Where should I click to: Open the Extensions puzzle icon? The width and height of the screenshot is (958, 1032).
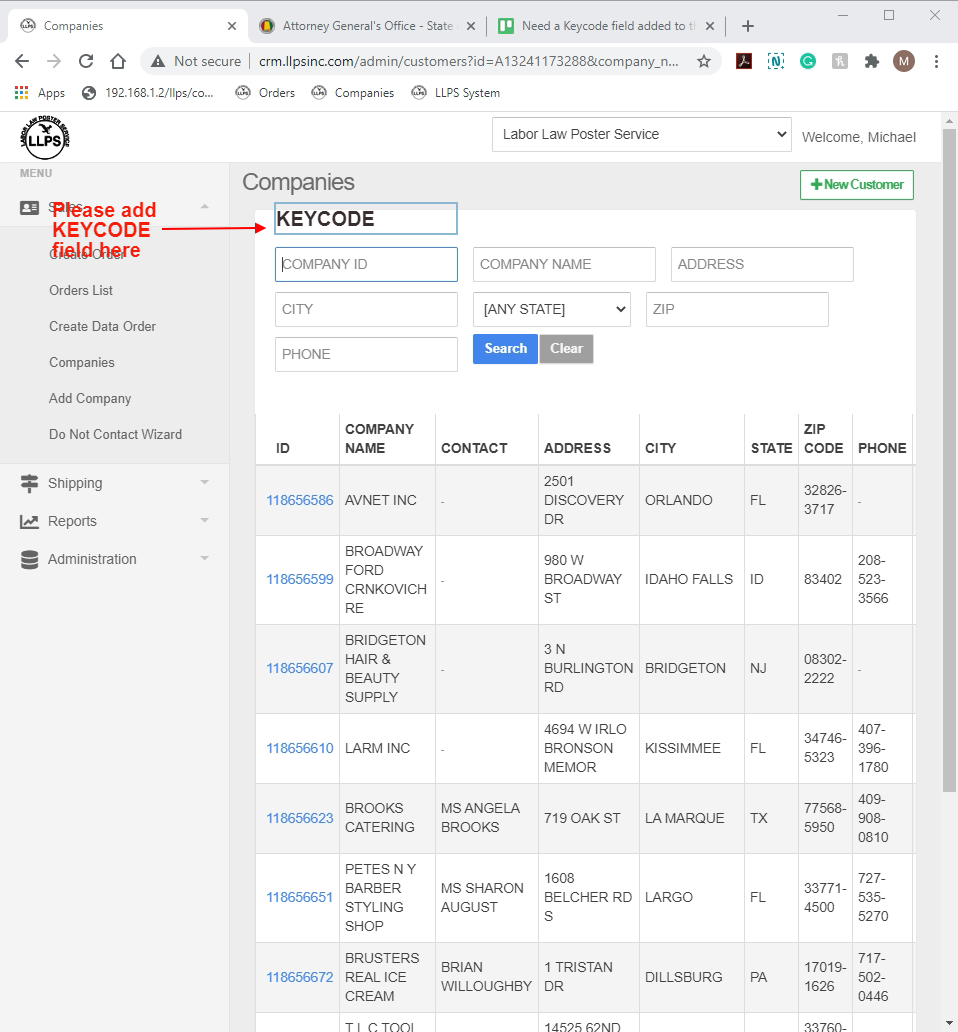871,61
